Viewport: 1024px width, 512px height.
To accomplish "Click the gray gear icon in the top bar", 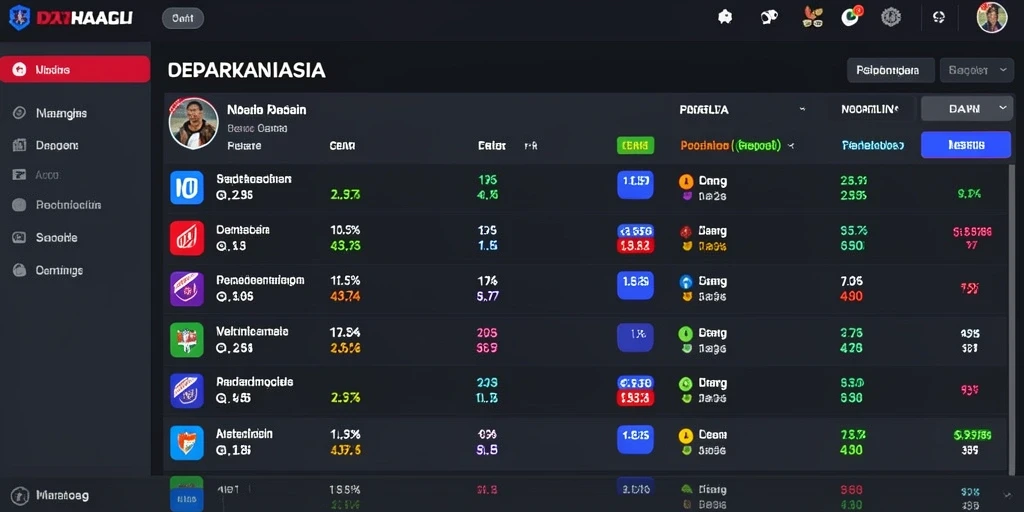I will [x=891, y=17].
